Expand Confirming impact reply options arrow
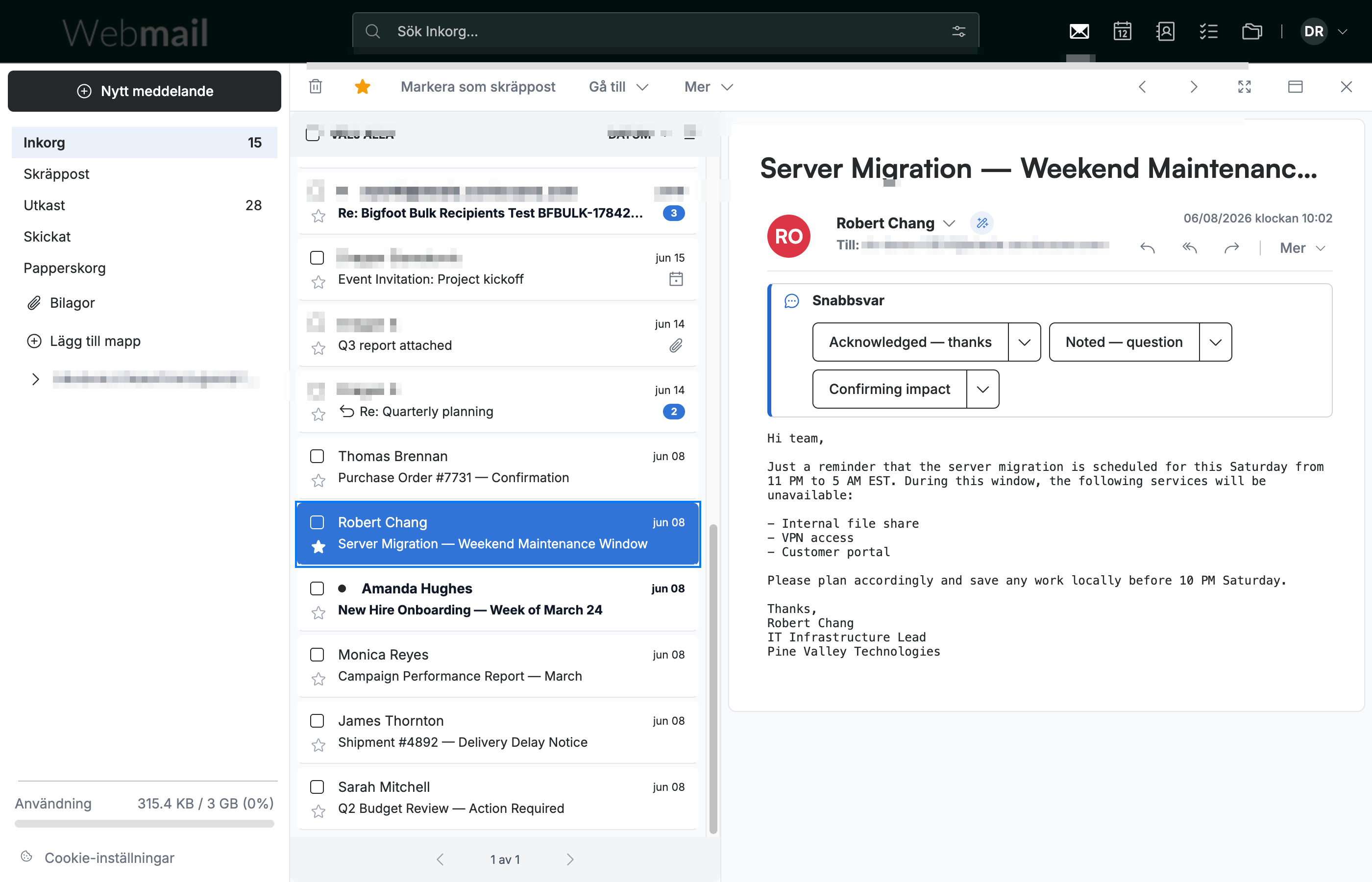The height and width of the screenshot is (882, 1372). (x=982, y=389)
